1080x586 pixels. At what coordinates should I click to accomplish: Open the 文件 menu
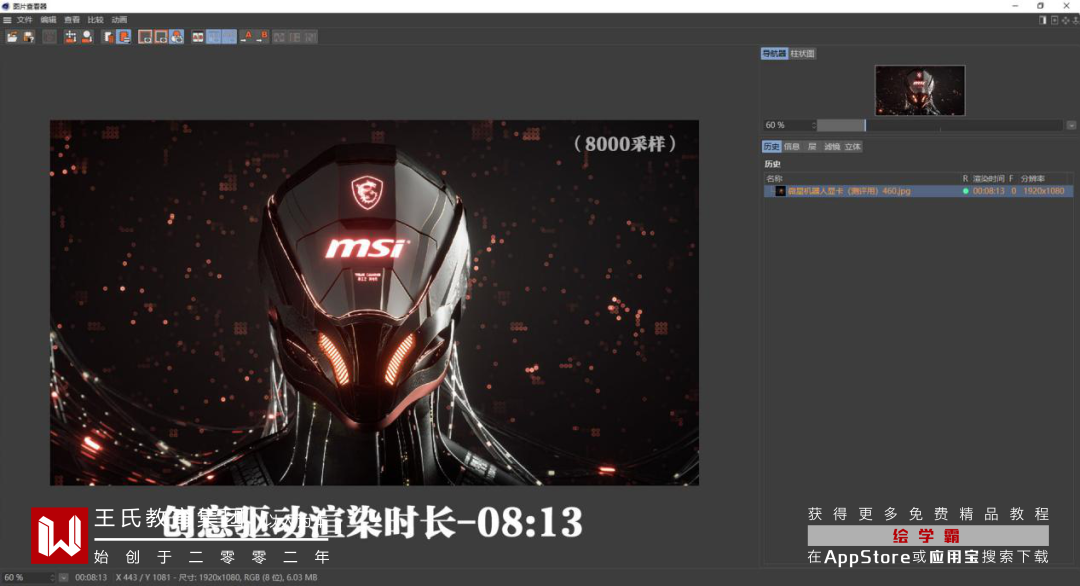[x=25, y=20]
